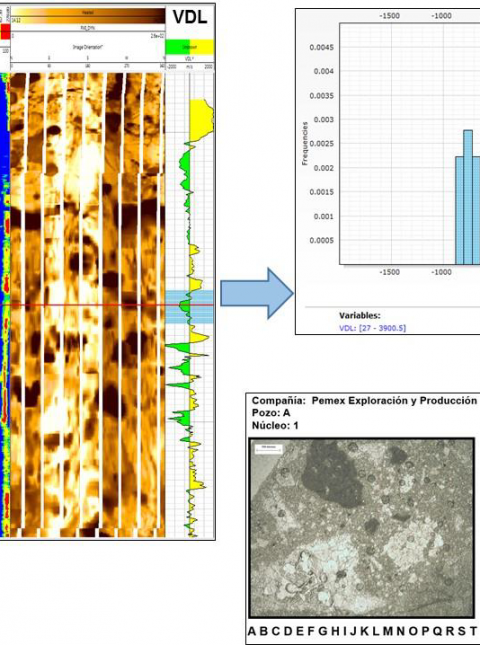This screenshot has width=480, height=645.
Task: Click the thin-section core photo
Action: click(x=362, y=528)
